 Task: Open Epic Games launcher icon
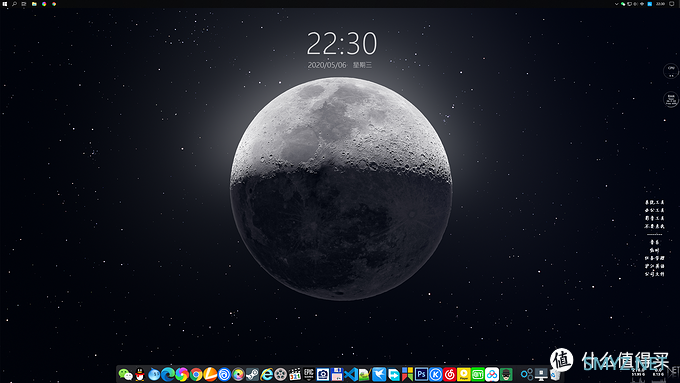click(x=308, y=374)
